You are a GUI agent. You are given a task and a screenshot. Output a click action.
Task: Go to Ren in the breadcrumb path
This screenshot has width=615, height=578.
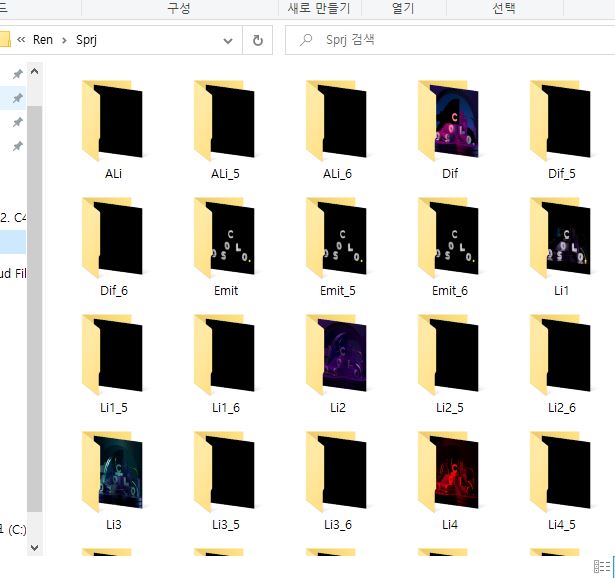coord(43,41)
